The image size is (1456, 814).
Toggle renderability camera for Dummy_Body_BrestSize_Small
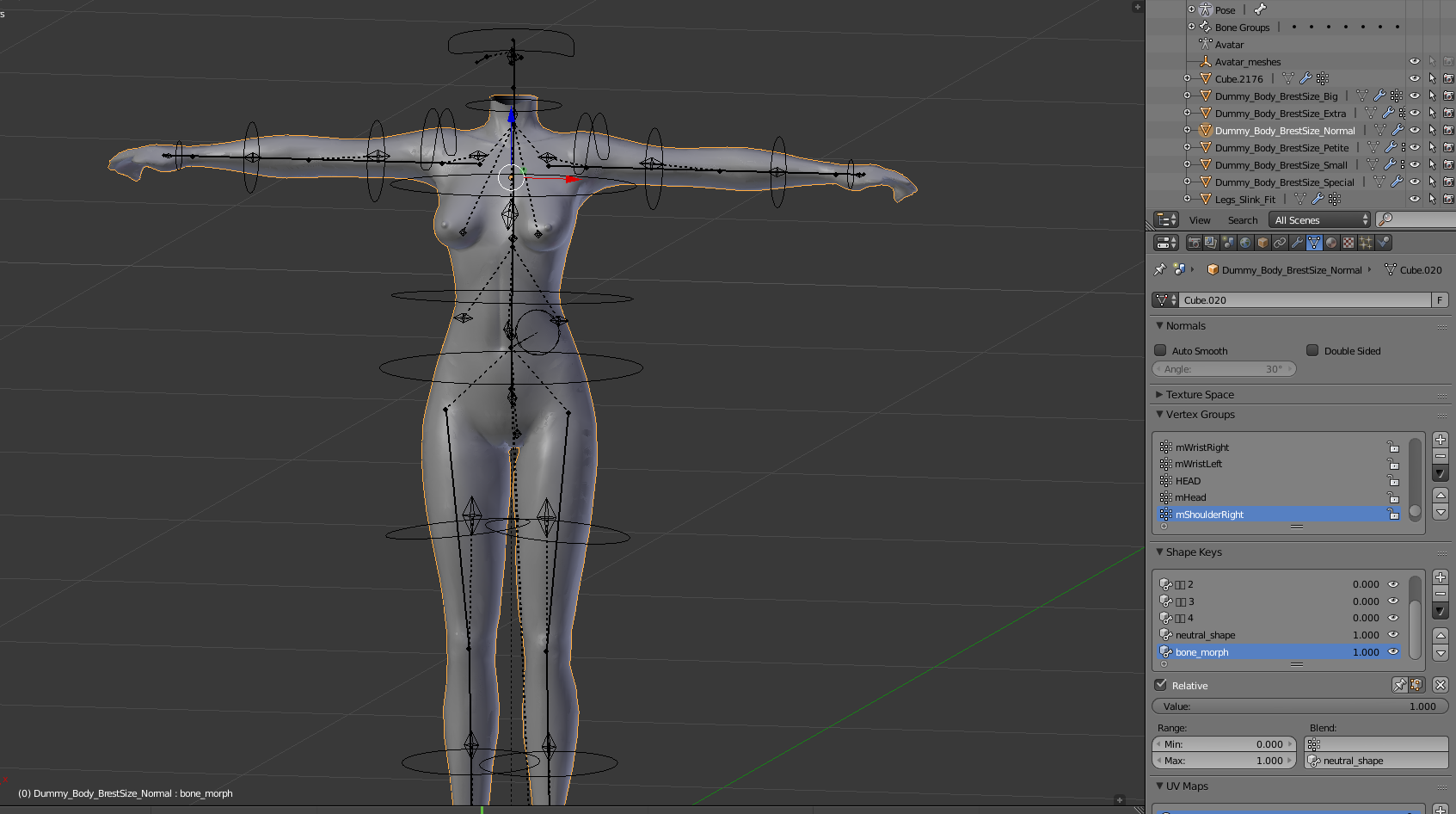click(1448, 164)
